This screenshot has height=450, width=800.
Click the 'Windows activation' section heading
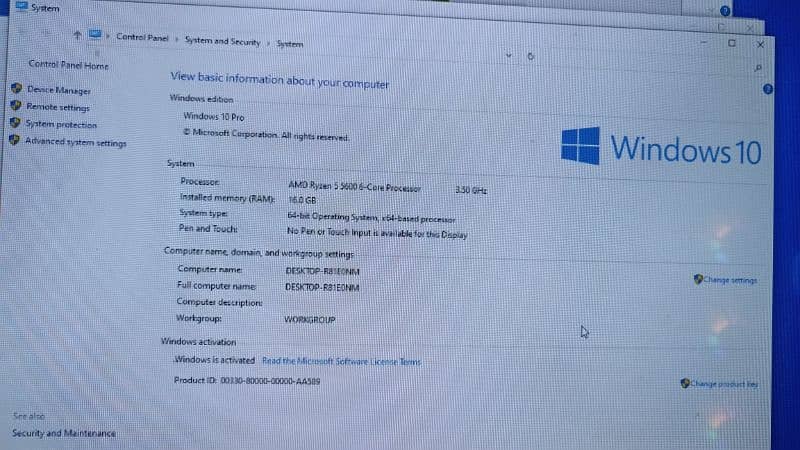(198, 342)
